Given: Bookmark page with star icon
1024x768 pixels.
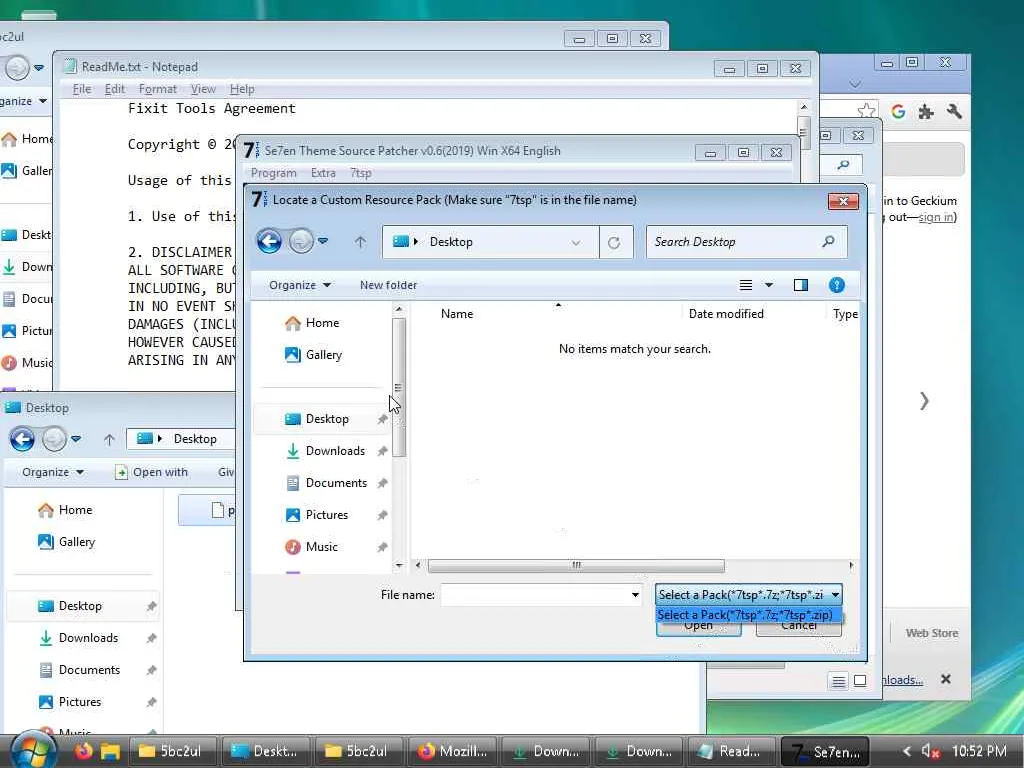Looking at the screenshot, I should pyautogui.click(x=867, y=110).
